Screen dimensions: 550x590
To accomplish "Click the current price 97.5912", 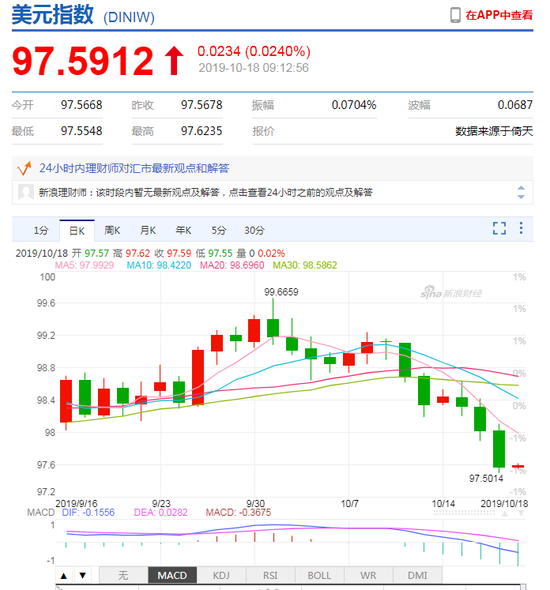I will click(x=83, y=61).
